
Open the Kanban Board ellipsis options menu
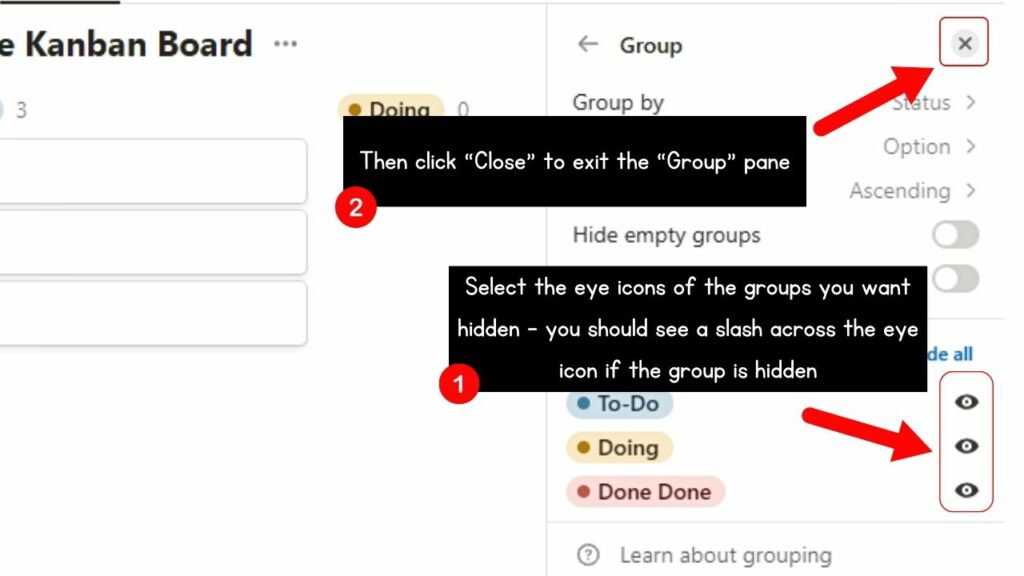point(285,43)
